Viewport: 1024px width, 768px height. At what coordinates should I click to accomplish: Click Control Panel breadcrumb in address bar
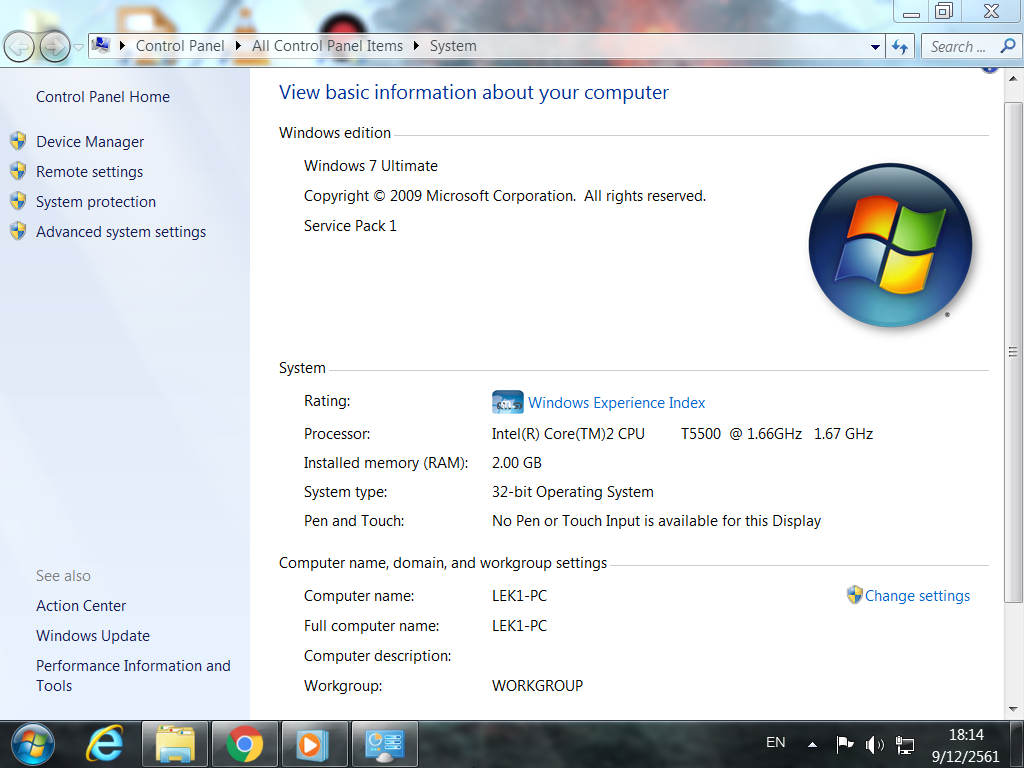click(180, 46)
